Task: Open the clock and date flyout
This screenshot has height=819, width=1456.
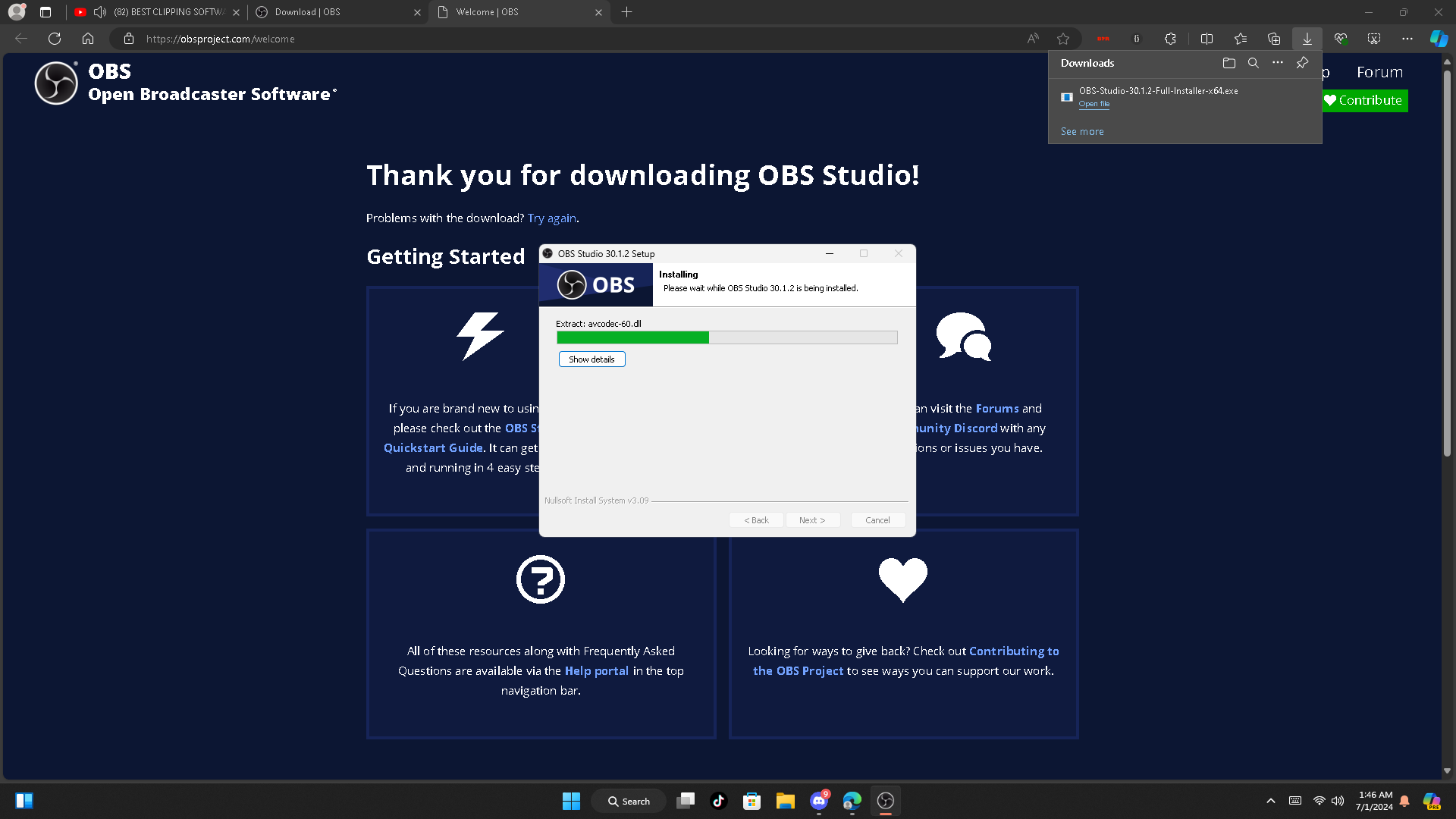Action: click(x=1375, y=801)
